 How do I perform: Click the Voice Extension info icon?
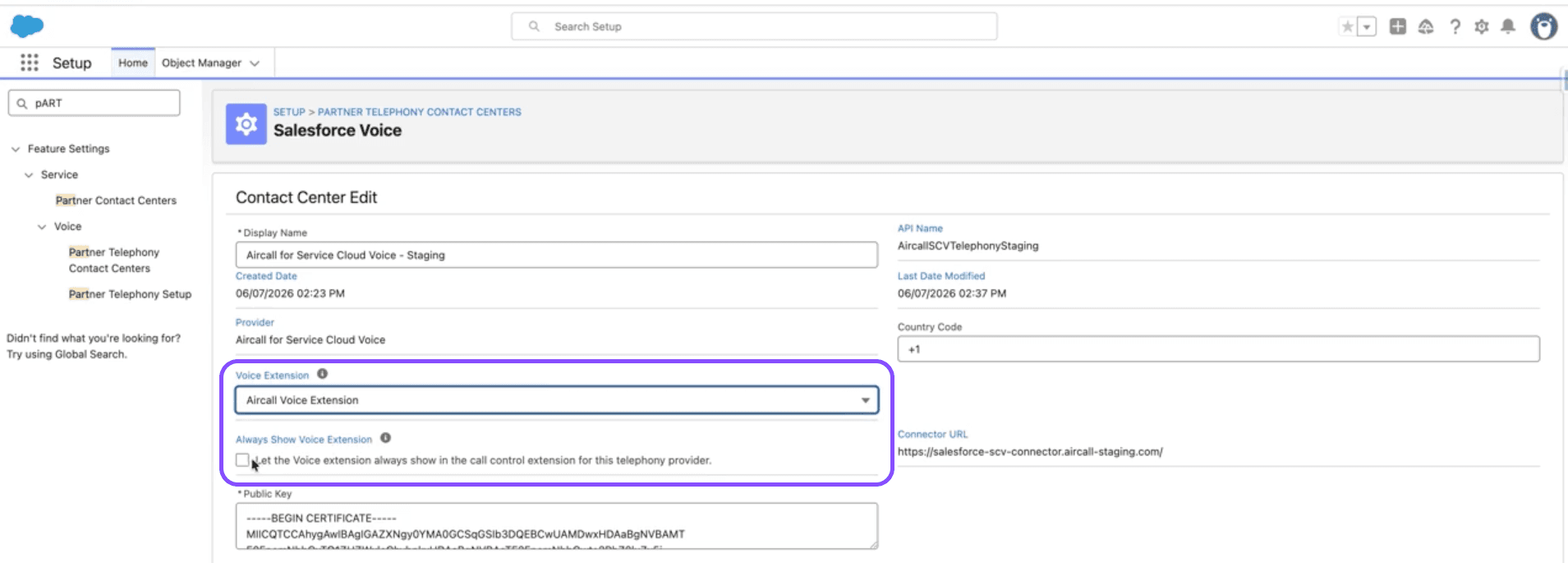(322, 374)
